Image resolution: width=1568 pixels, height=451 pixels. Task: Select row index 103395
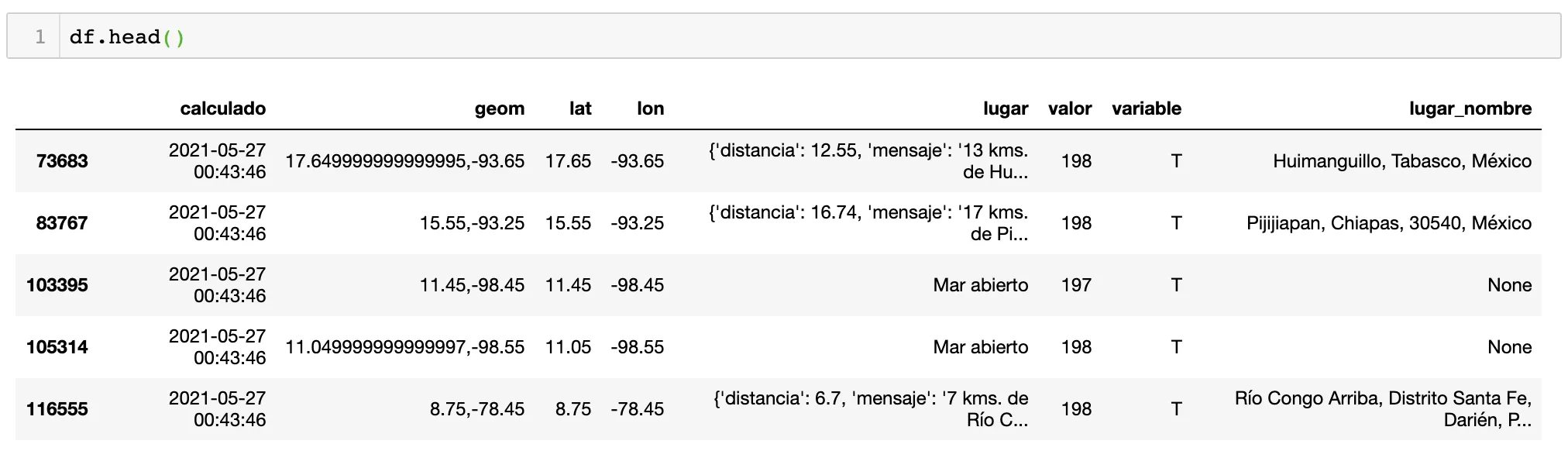coord(57,285)
